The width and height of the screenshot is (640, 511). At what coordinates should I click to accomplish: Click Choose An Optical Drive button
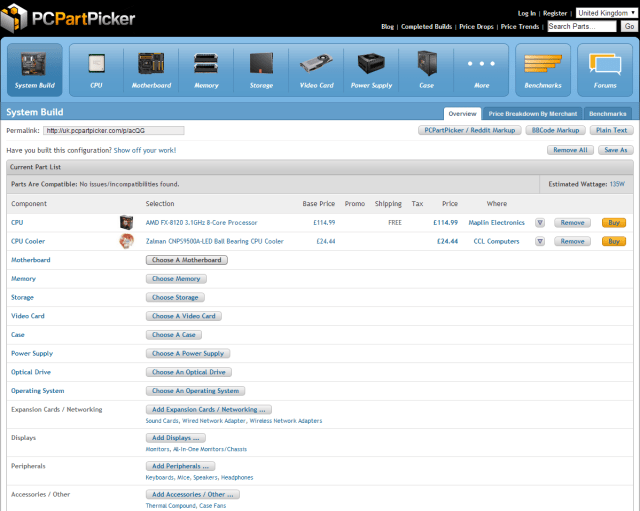point(189,372)
